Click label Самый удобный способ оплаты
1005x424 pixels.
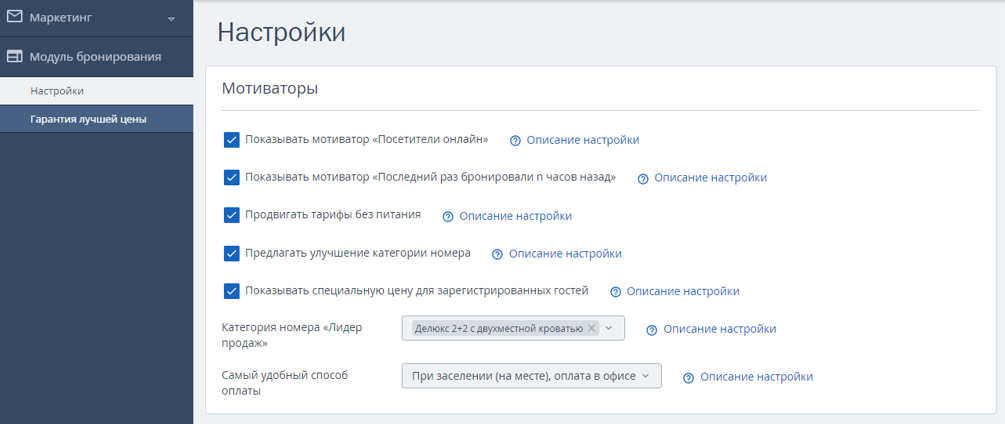285,383
